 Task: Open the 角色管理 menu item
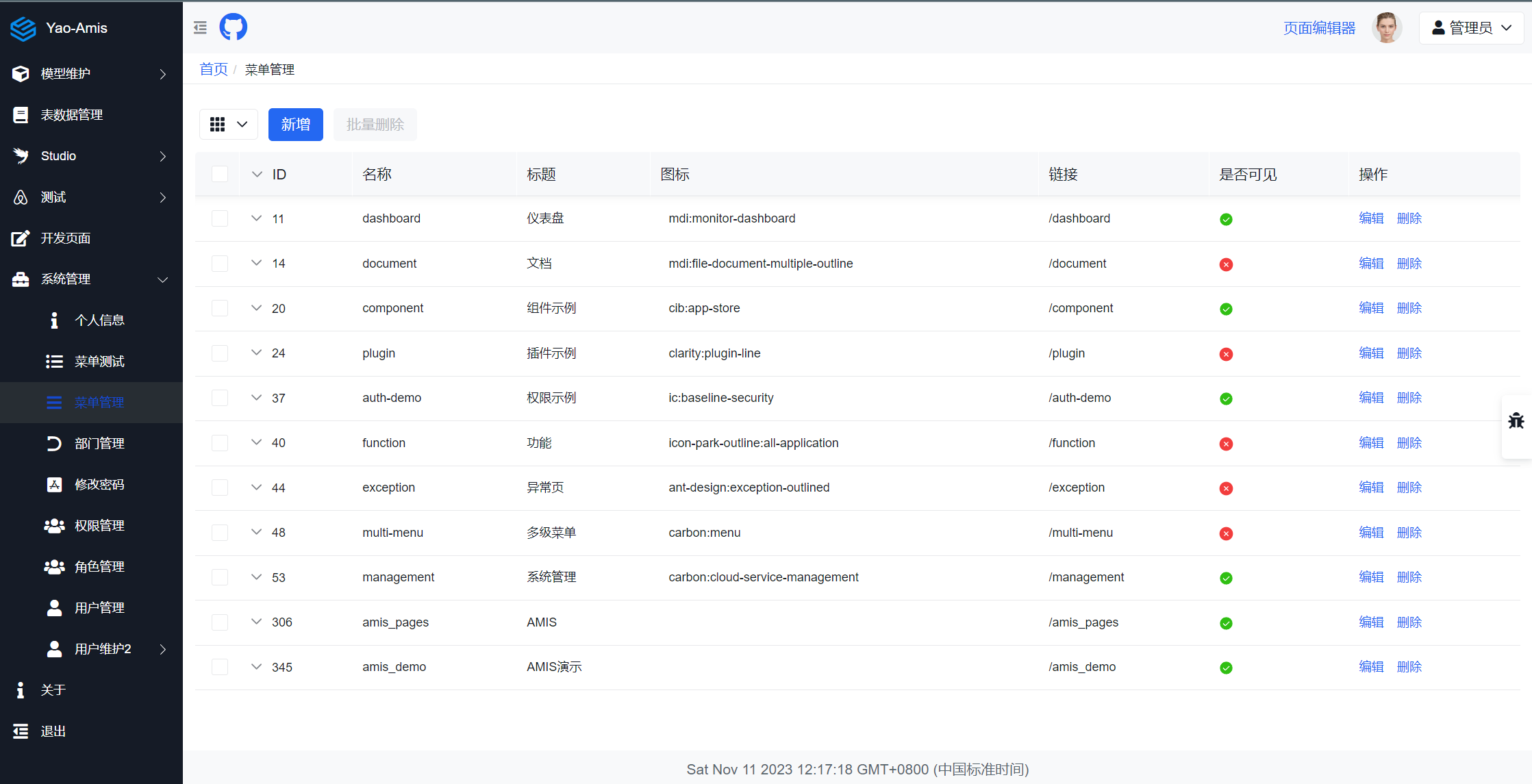(x=99, y=567)
